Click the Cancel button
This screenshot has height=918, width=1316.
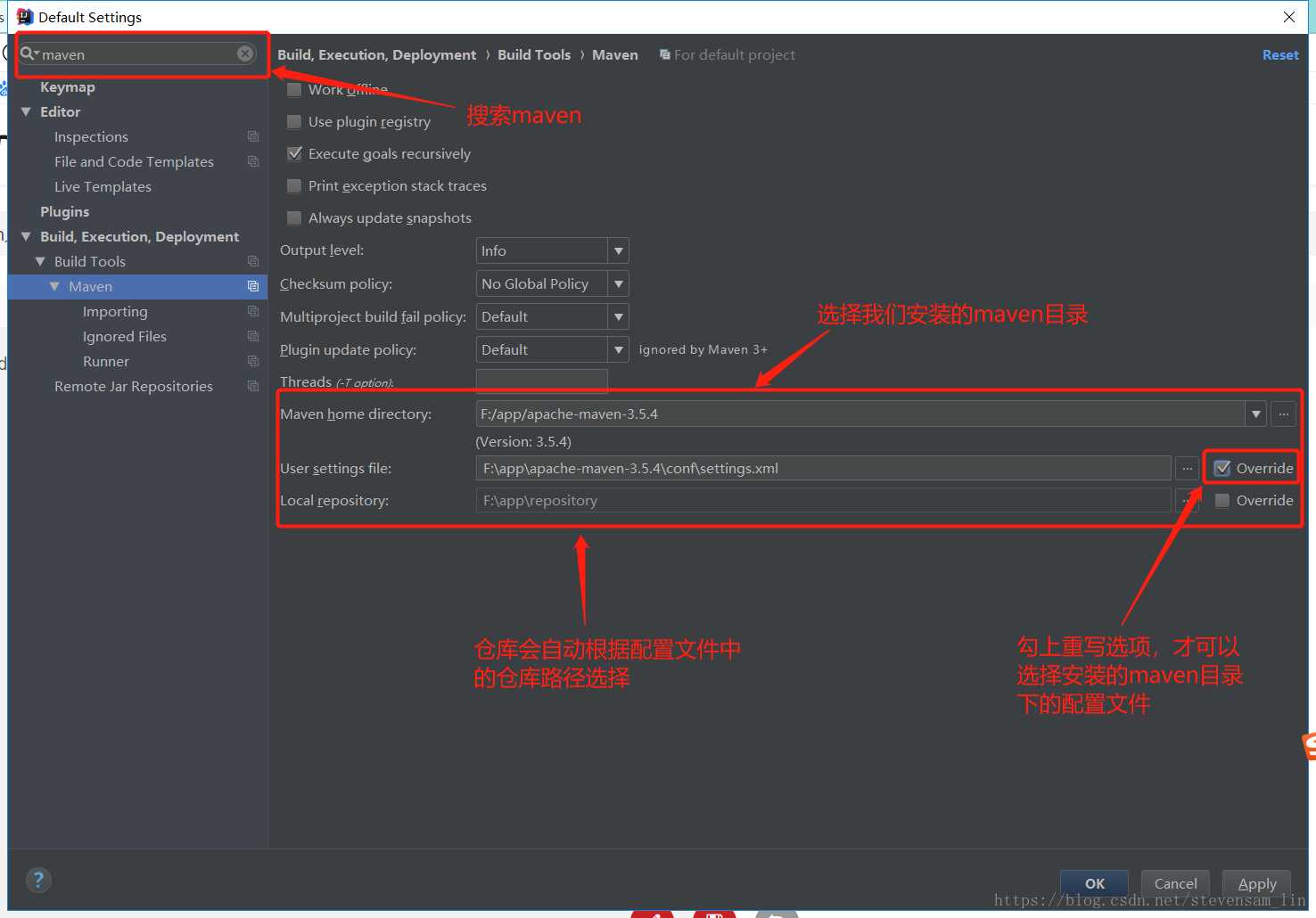pyautogui.click(x=1175, y=883)
